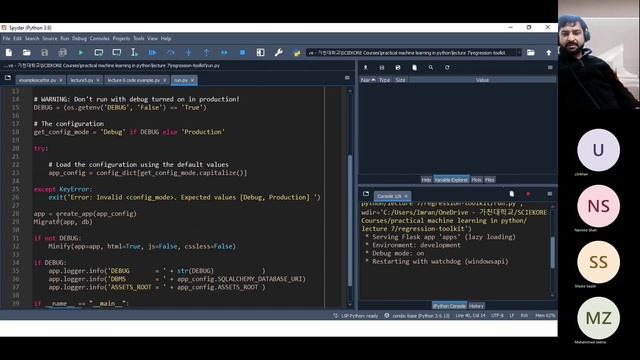The width and height of the screenshot is (640, 360).
Task: Run the current cell
Action: (99, 53)
